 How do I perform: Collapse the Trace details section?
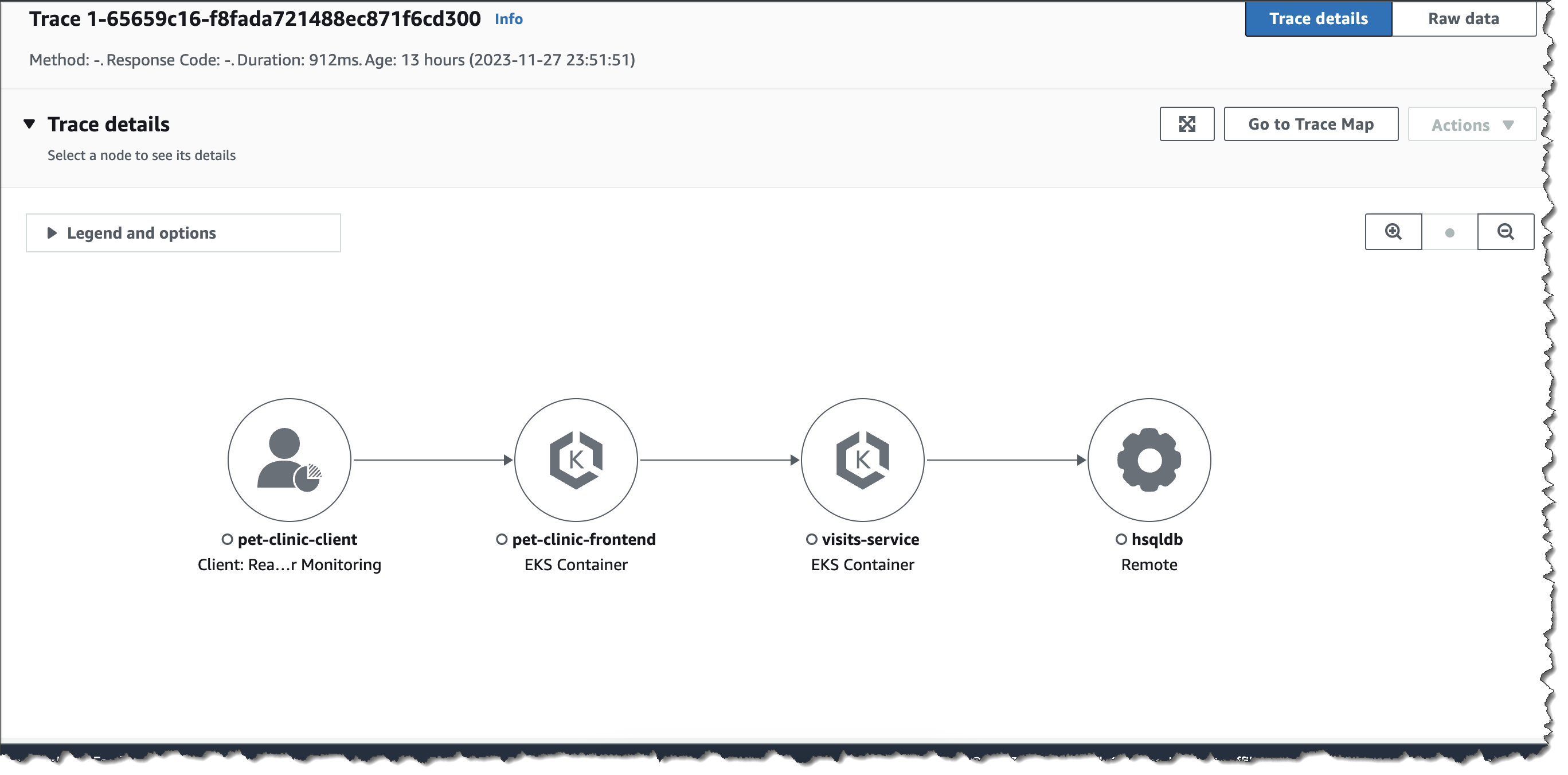(29, 124)
